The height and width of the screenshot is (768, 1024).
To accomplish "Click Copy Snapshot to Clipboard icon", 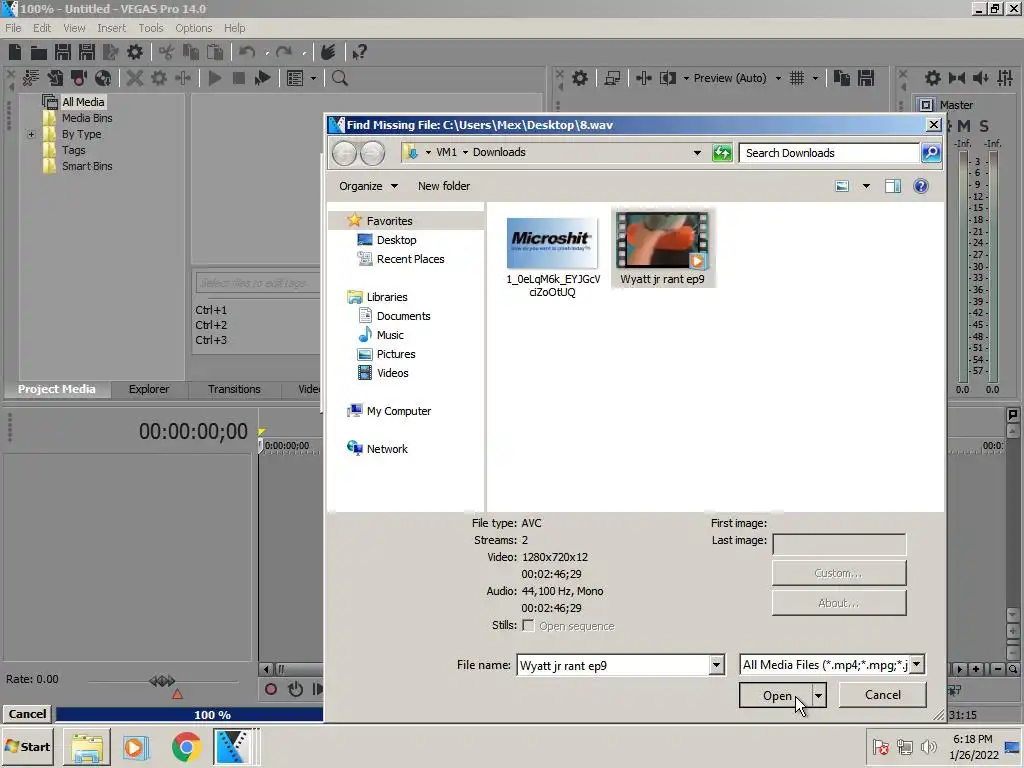I will [x=842, y=78].
